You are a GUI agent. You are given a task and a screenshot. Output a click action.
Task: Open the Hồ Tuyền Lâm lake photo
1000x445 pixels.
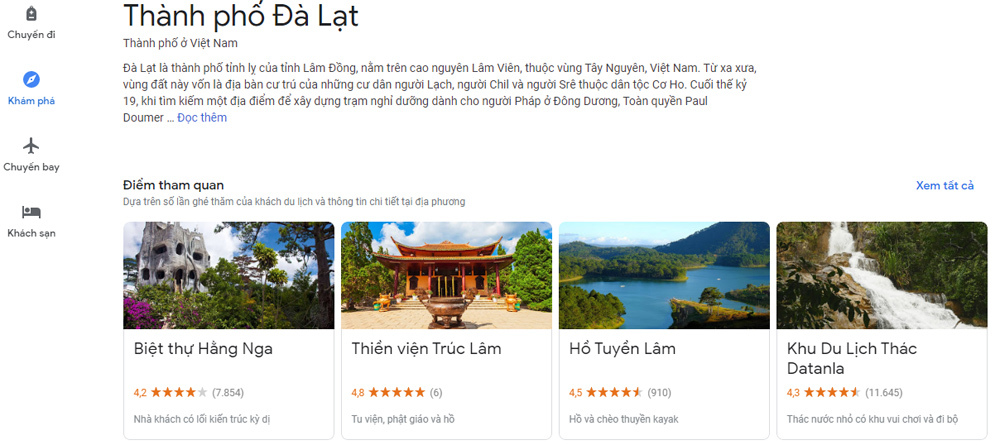pyautogui.click(x=664, y=275)
